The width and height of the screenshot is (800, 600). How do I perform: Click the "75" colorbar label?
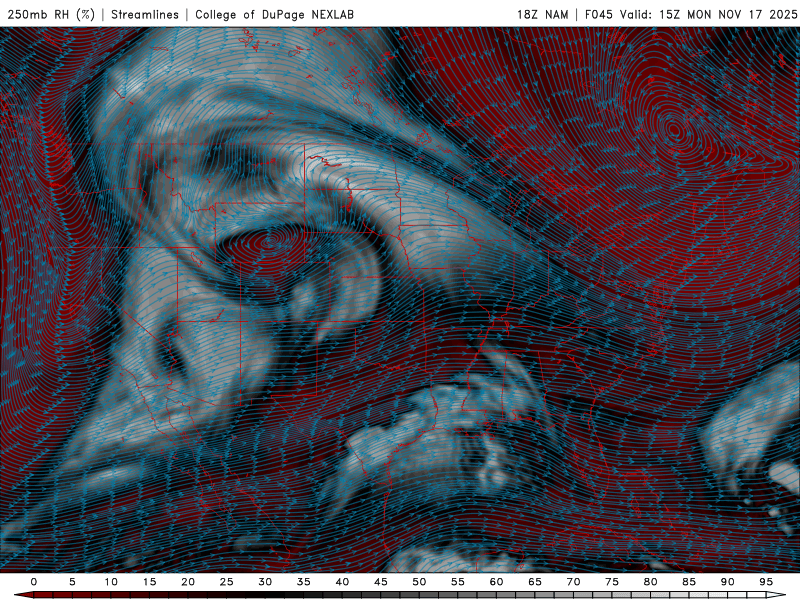click(612, 582)
